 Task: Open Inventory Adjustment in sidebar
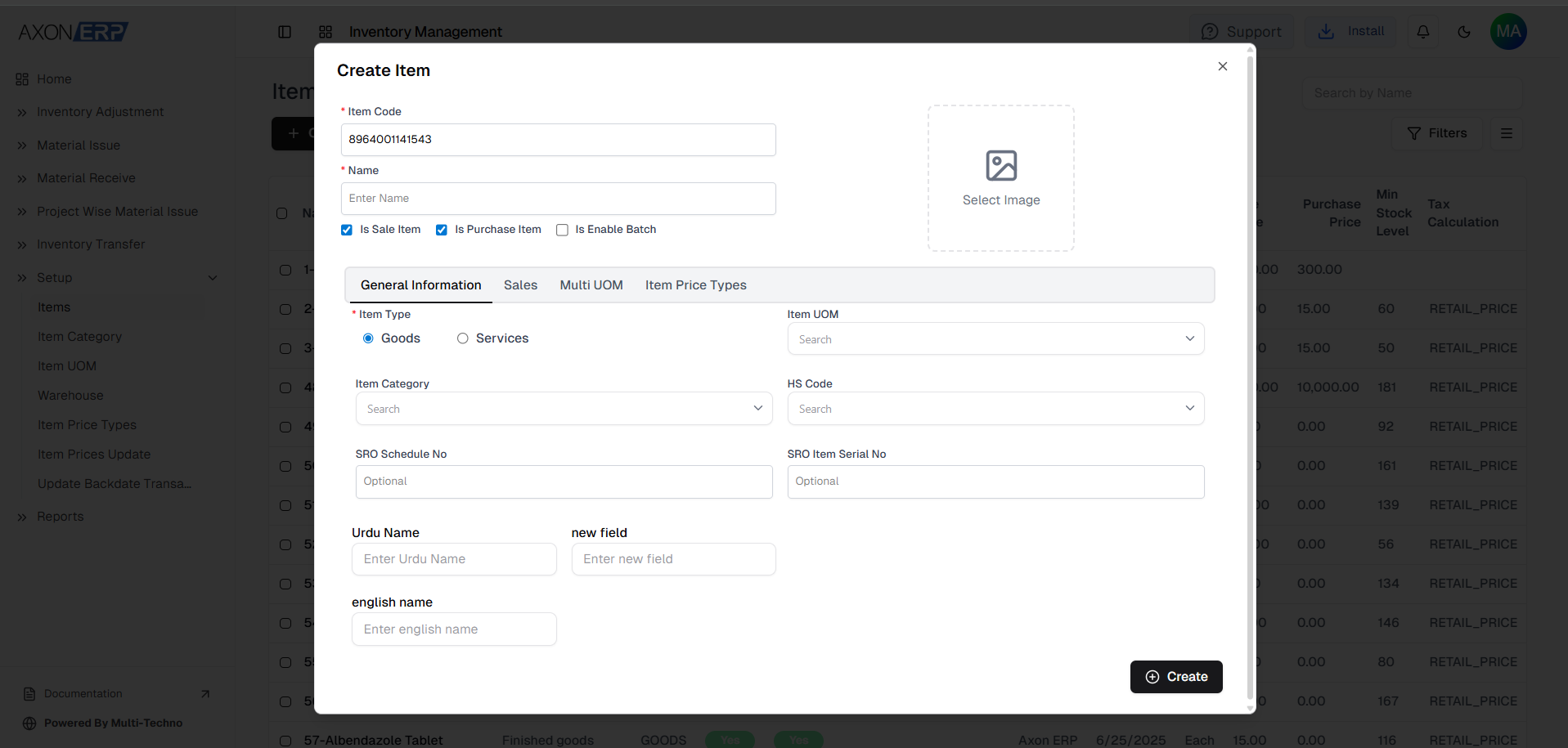click(x=100, y=112)
